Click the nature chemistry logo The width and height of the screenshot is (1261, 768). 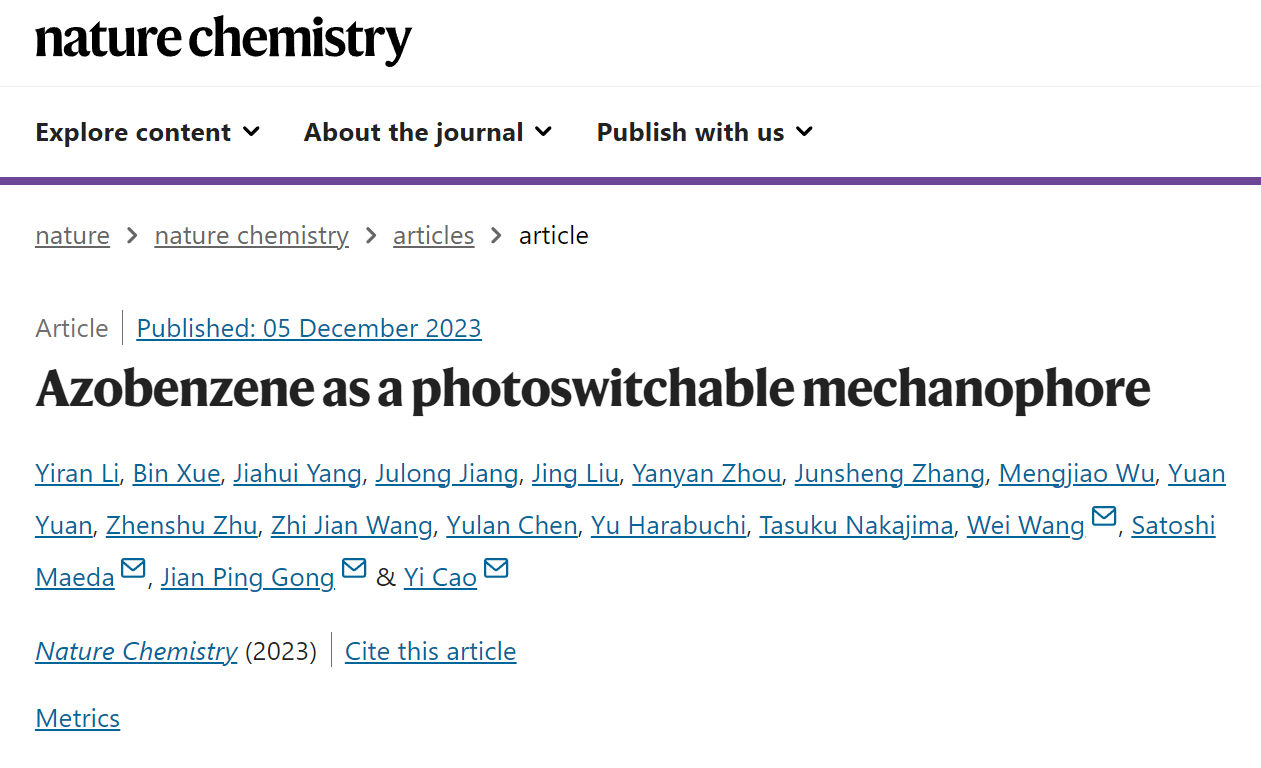(x=223, y=39)
